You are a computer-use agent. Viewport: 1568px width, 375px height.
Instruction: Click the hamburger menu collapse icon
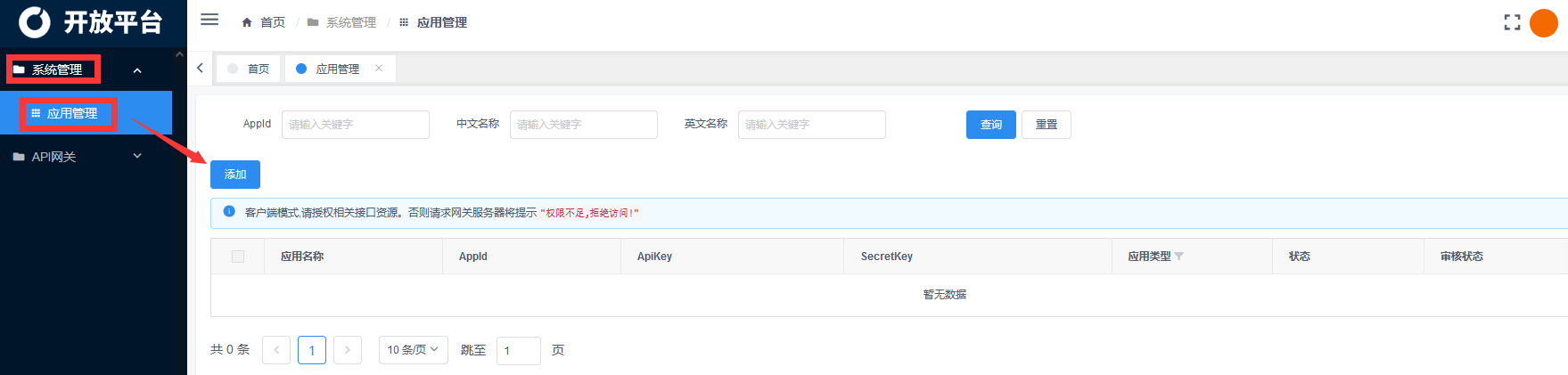click(x=209, y=20)
